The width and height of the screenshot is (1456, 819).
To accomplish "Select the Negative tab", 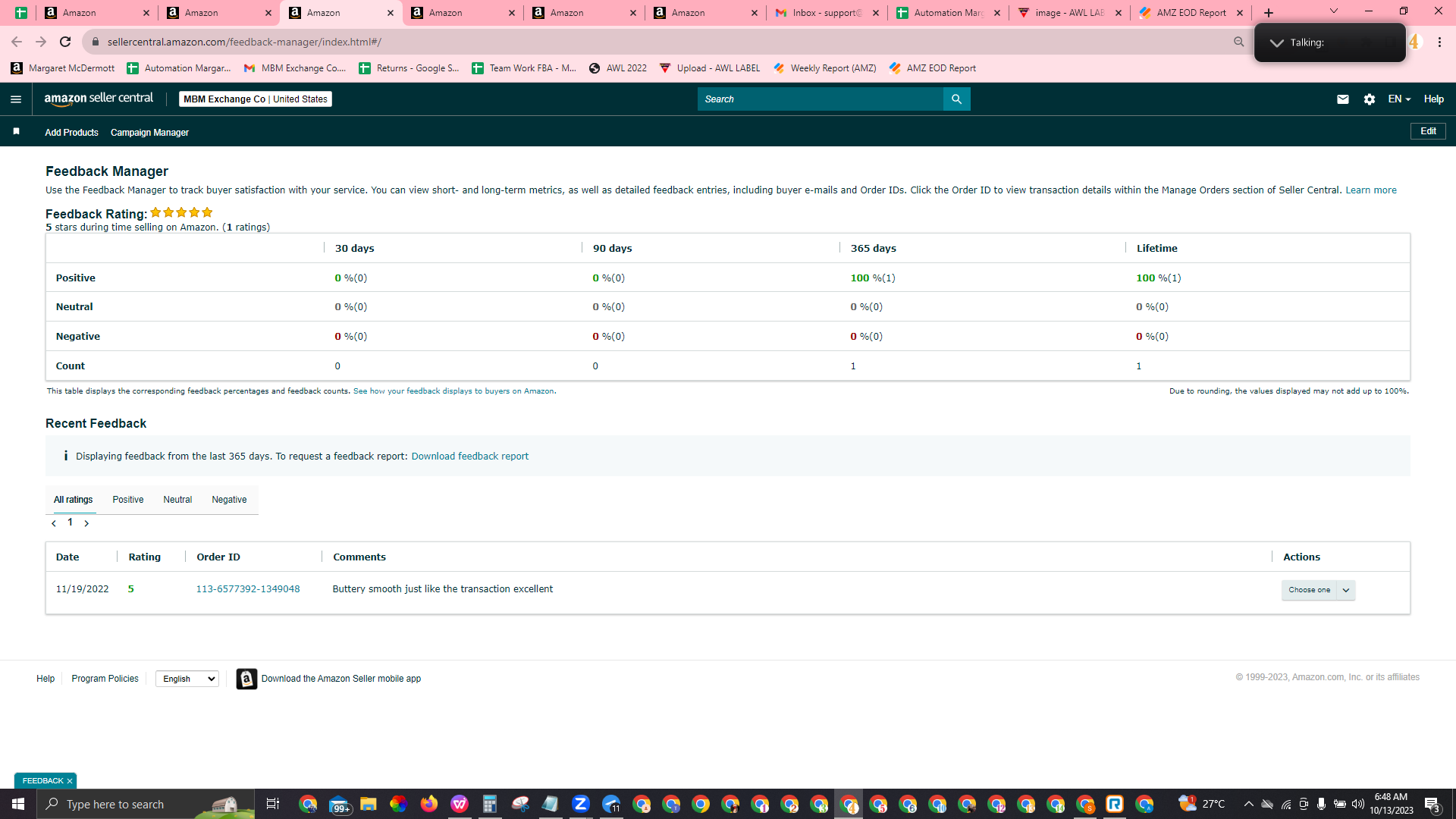I will point(229,500).
